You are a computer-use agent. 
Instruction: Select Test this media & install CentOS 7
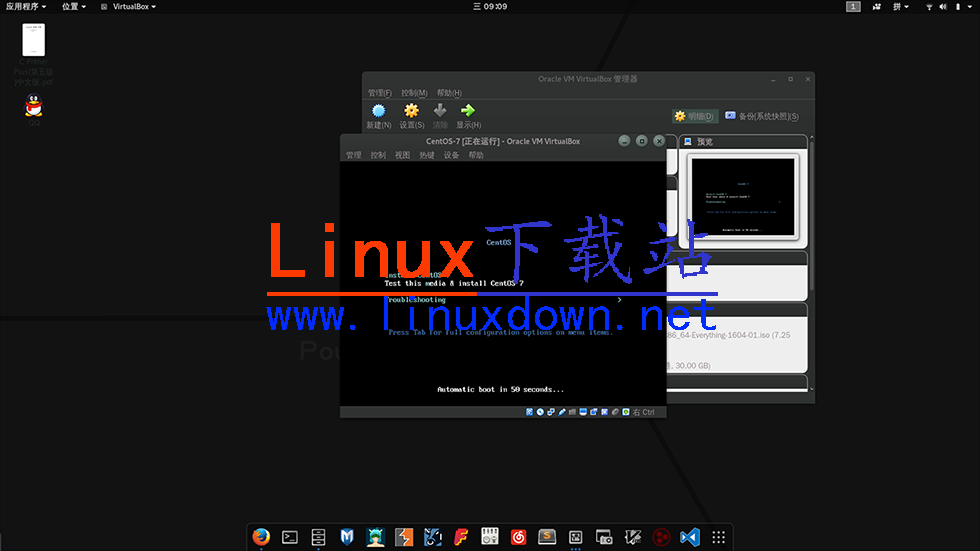pyautogui.click(x=454, y=283)
